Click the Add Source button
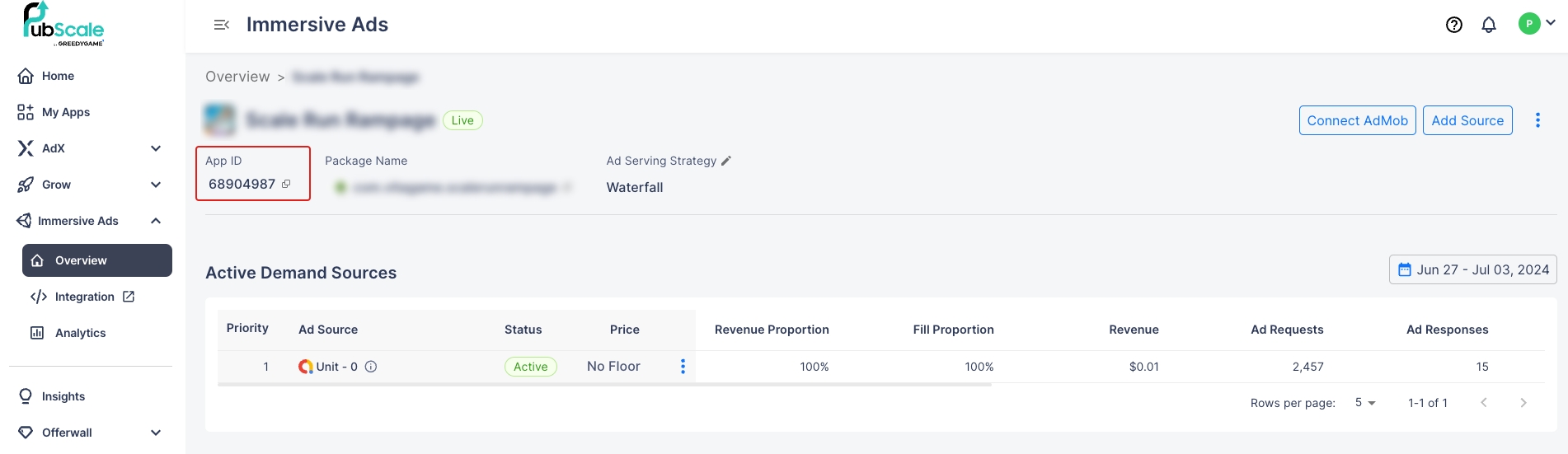The height and width of the screenshot is (454, 1568). tap(1467, 120)
